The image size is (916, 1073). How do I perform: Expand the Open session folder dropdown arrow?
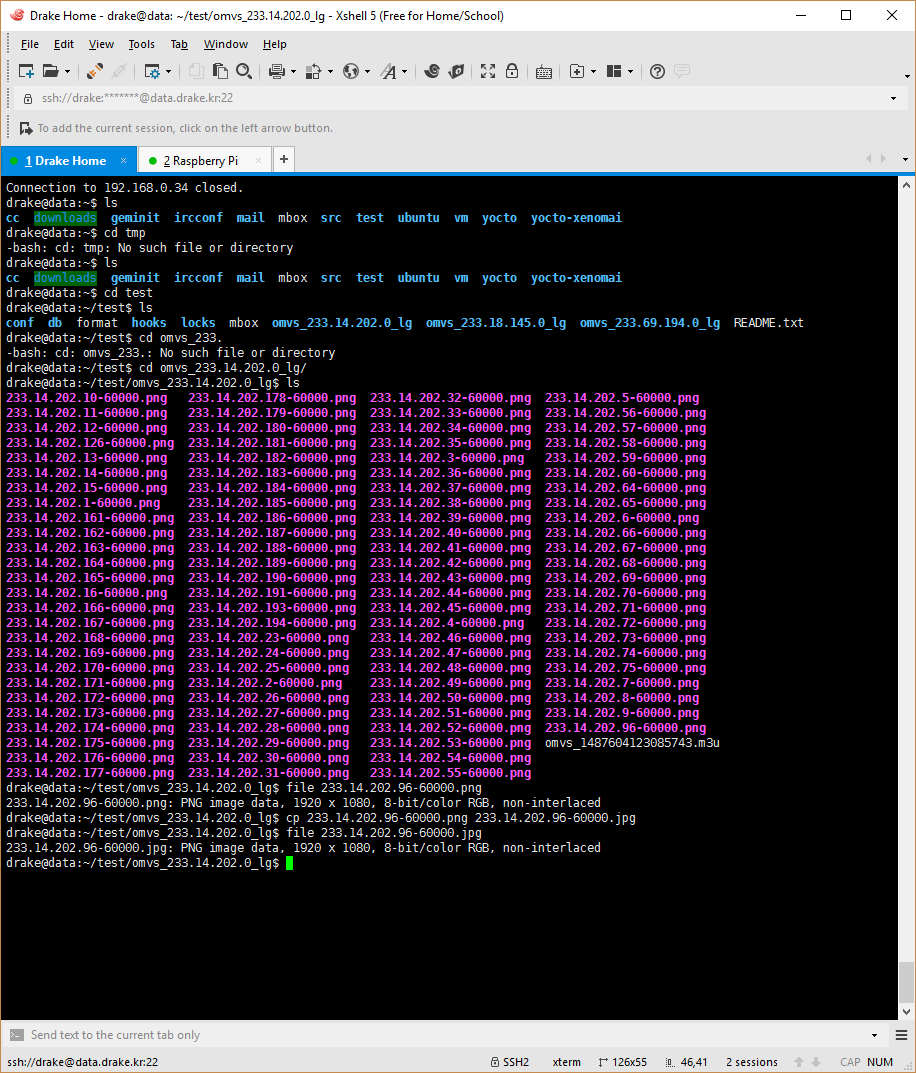(67, 71)
